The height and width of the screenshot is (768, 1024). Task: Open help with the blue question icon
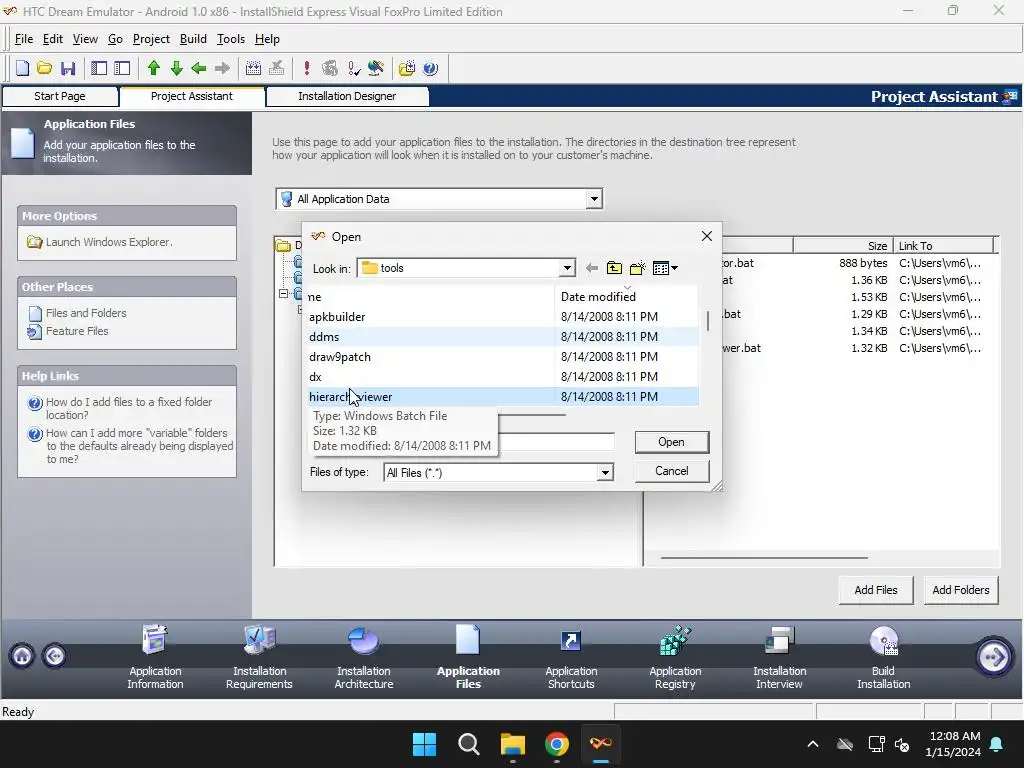coord(430,68)
